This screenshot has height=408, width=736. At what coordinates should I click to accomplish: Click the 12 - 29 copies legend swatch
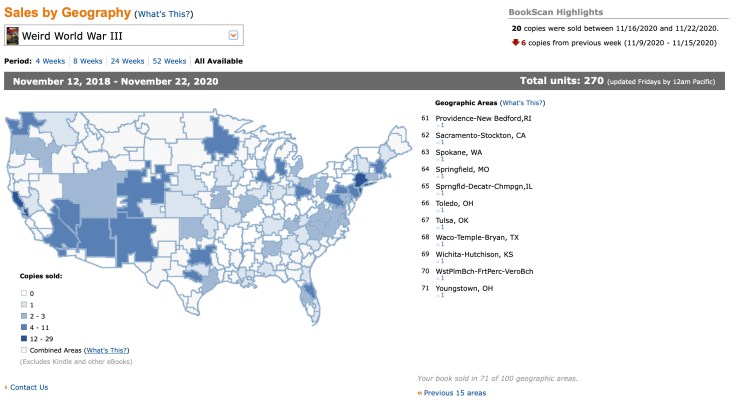(x=23, y=337)
